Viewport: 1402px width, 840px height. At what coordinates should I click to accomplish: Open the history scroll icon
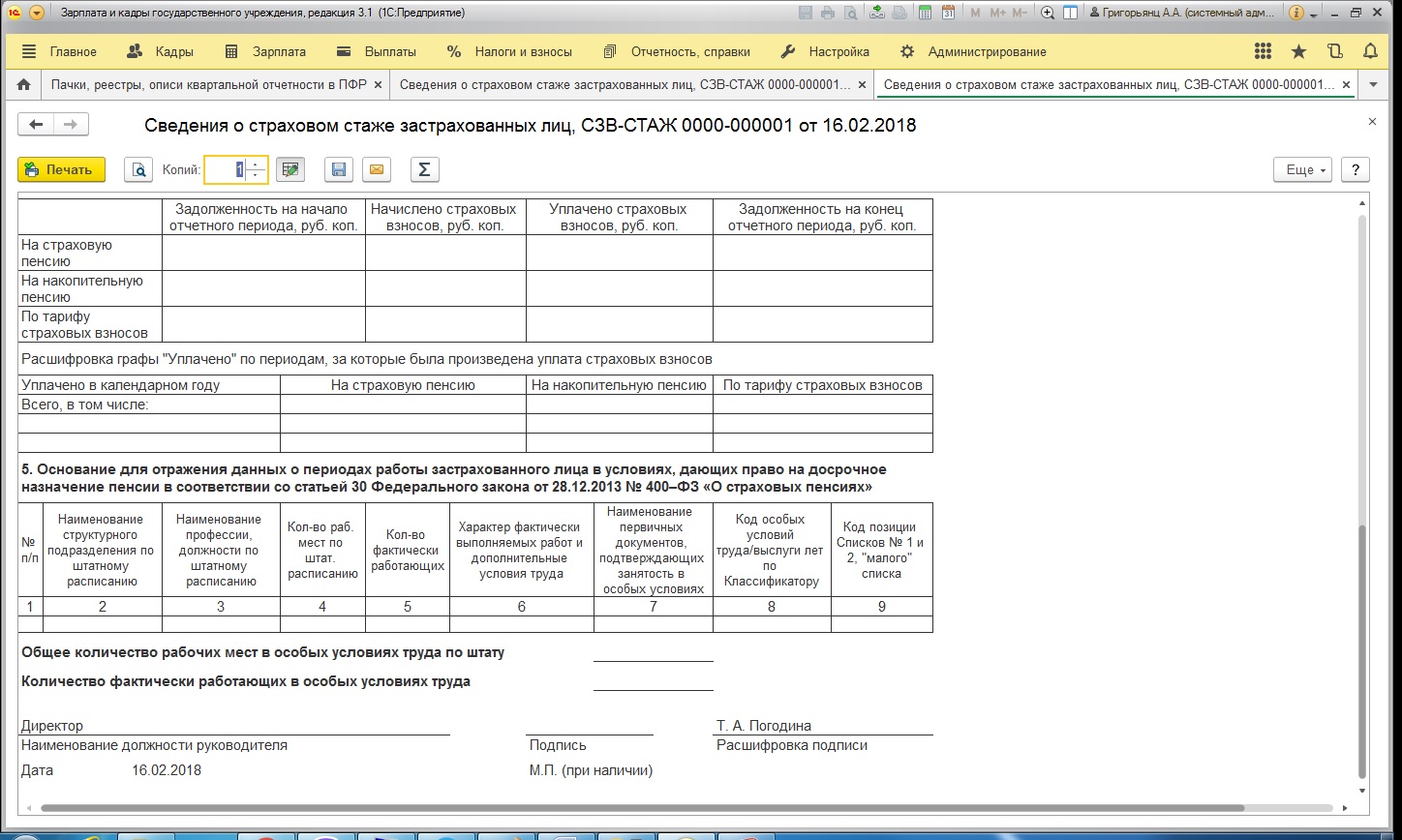pyautogui.click(x=1334, y=51)
